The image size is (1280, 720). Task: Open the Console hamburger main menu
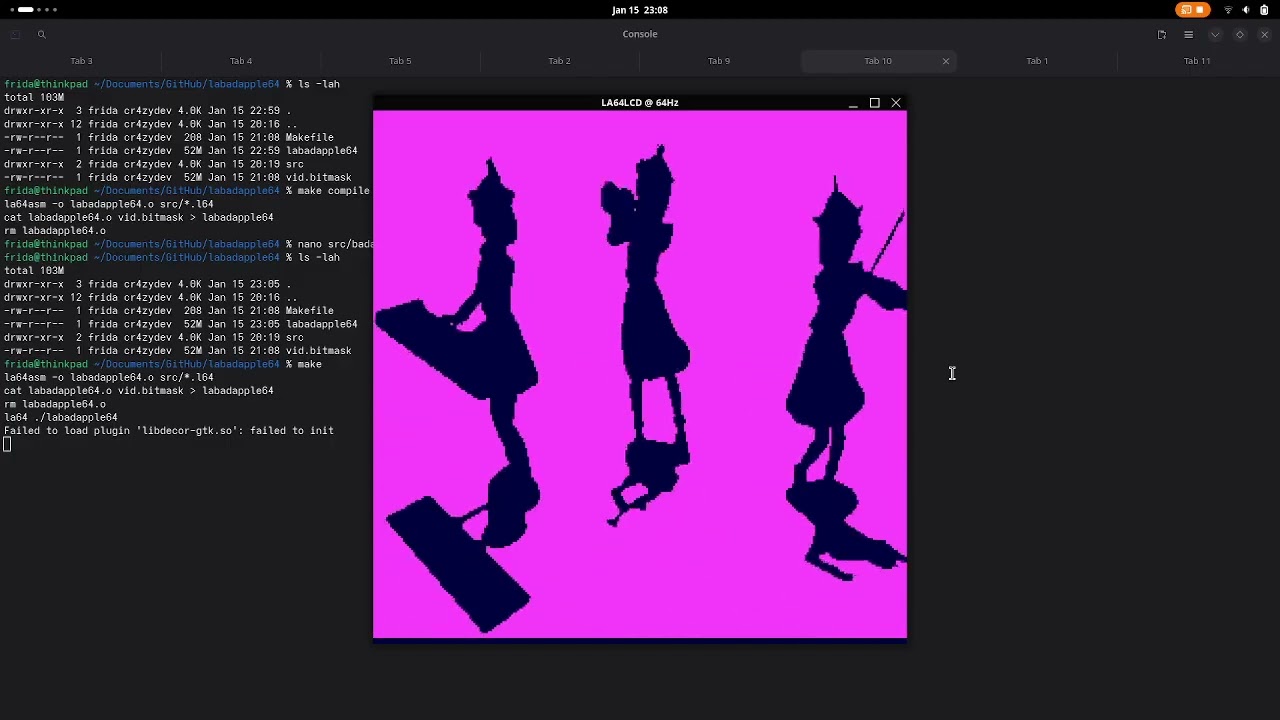click(x=1188, y=35)
